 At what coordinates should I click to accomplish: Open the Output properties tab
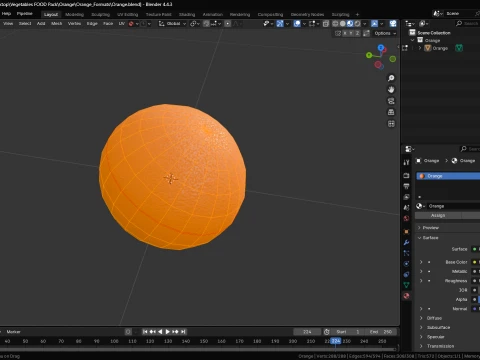click(x=406, y=186)
